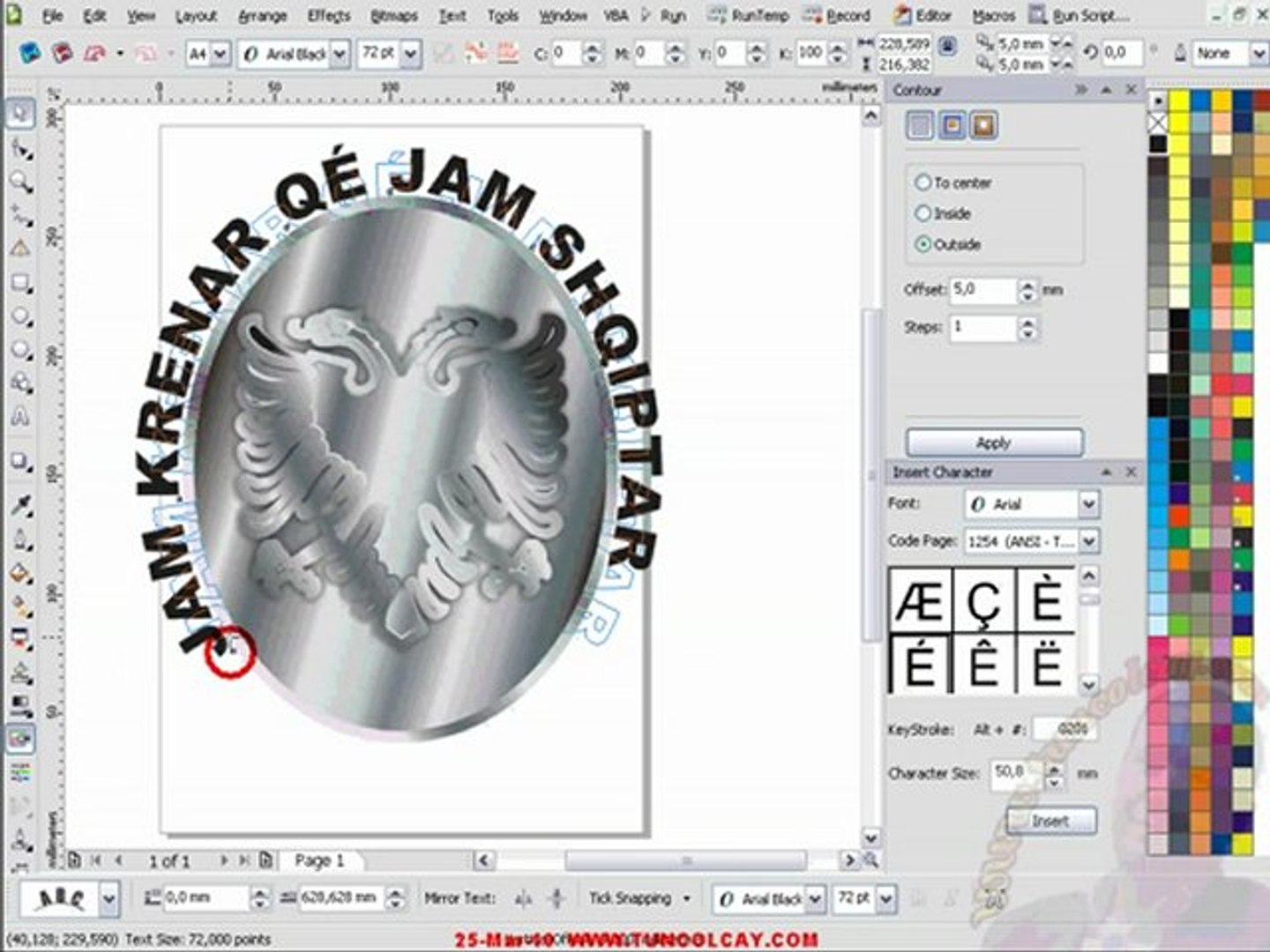1270x952 pixels.
Task: Open the Insert Character Font dropdown
Action: click(1088, 504)
